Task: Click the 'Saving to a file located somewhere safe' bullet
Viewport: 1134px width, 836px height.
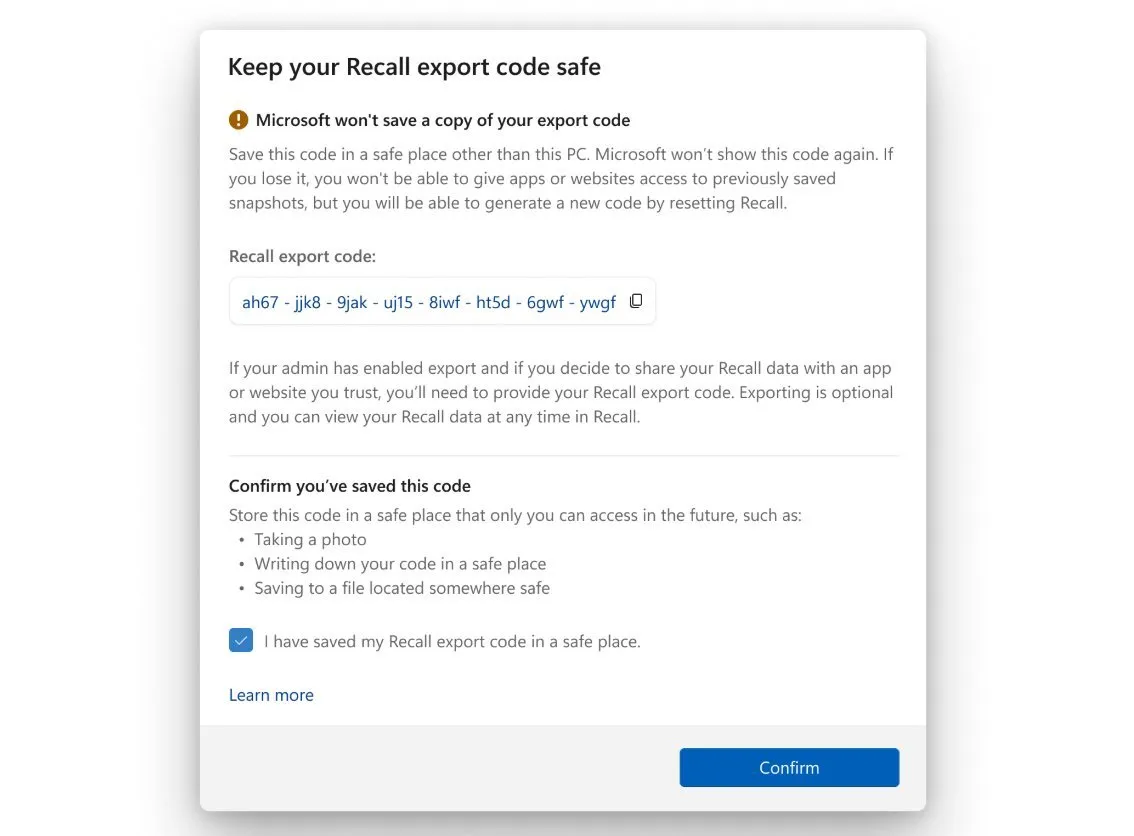Action: tap(402, 587)
